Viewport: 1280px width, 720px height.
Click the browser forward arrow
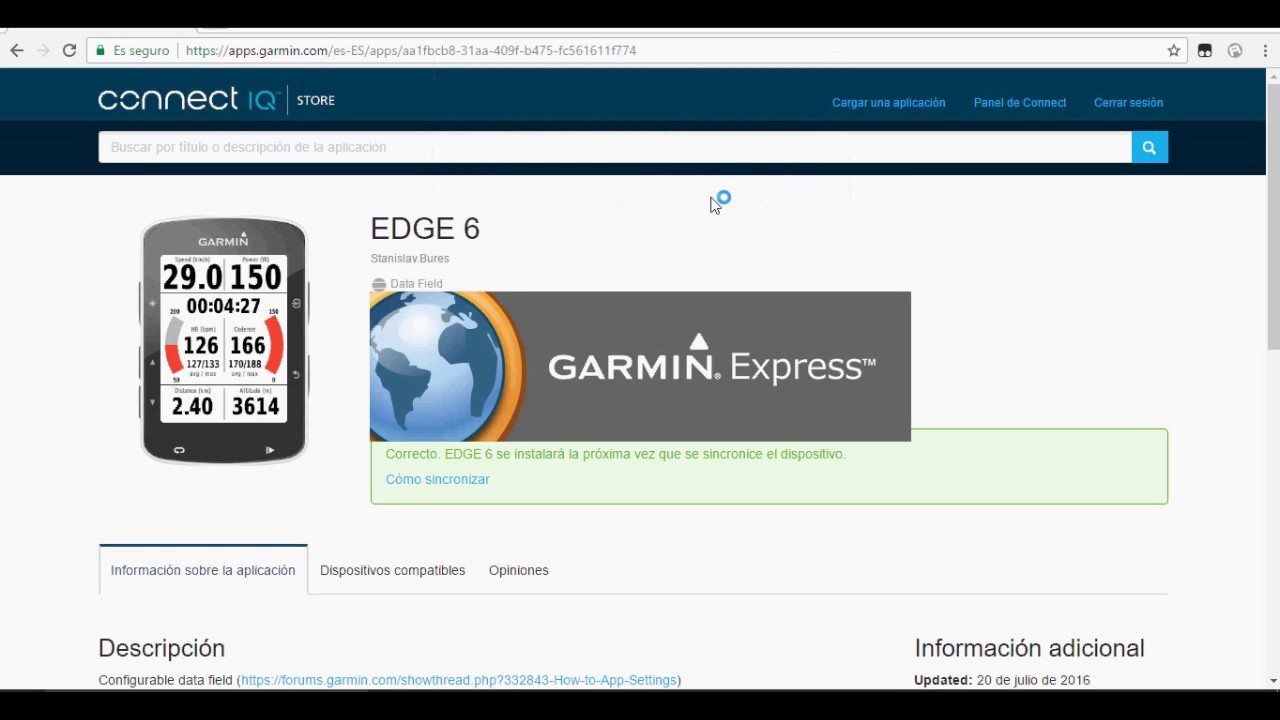[x=42, y=50]
